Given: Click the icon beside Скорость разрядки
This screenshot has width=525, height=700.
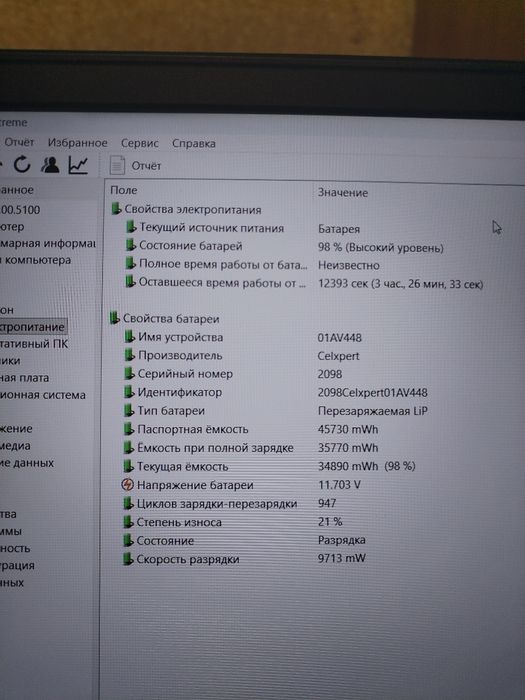Looking at the screenshot, I should pyautogui.click(x=128, y=558).
